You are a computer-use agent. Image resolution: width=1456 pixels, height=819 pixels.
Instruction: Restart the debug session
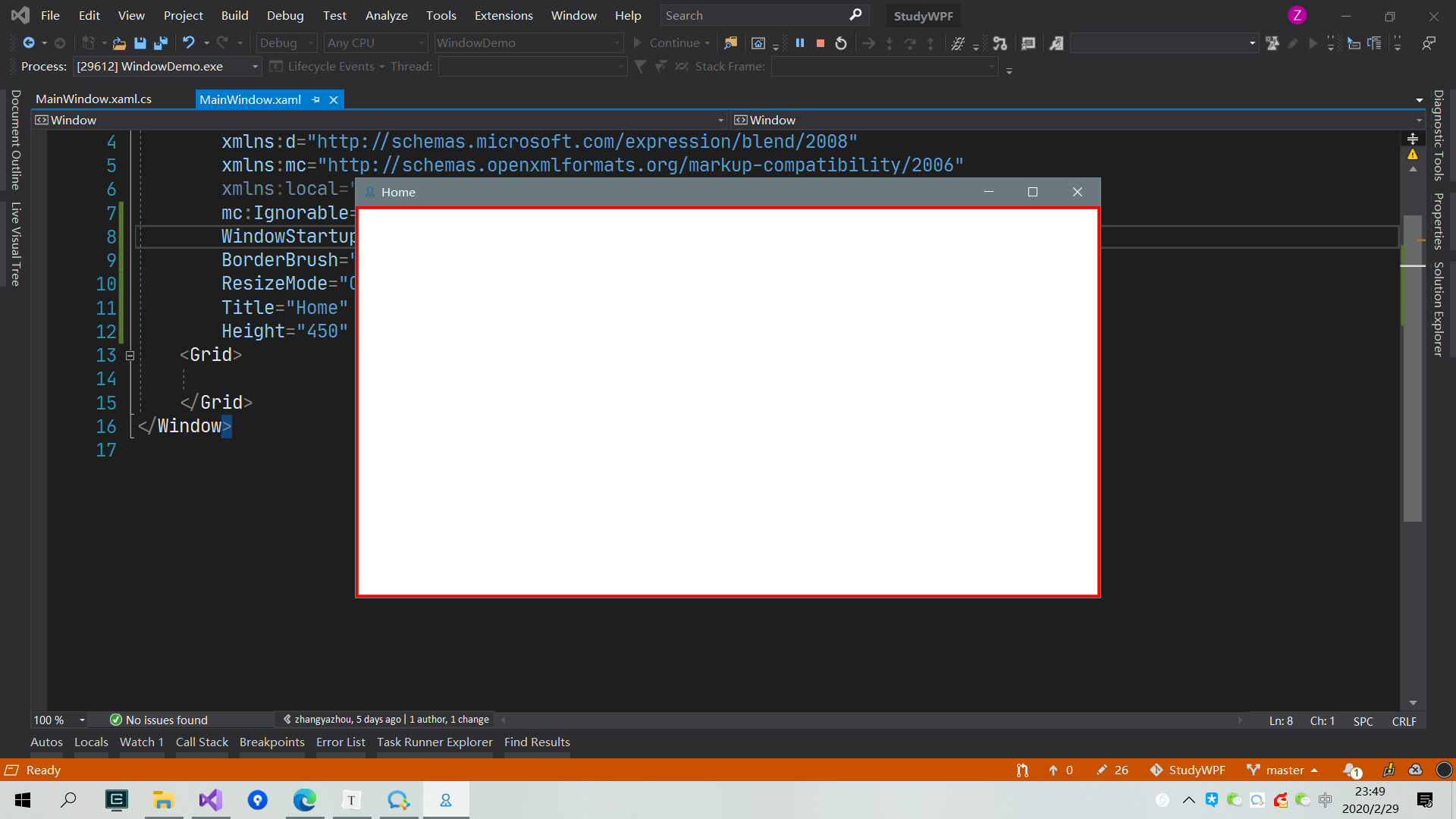[x=840, y=43]
